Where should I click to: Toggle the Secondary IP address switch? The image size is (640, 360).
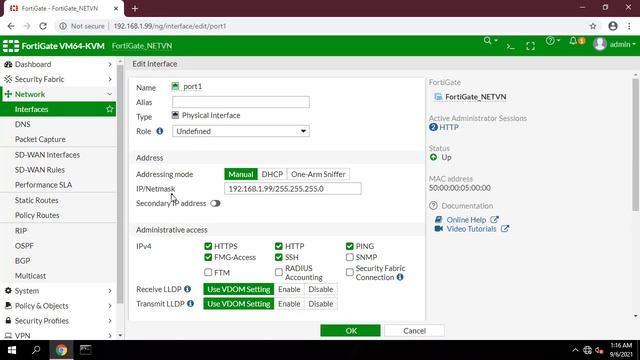[215, 203]
